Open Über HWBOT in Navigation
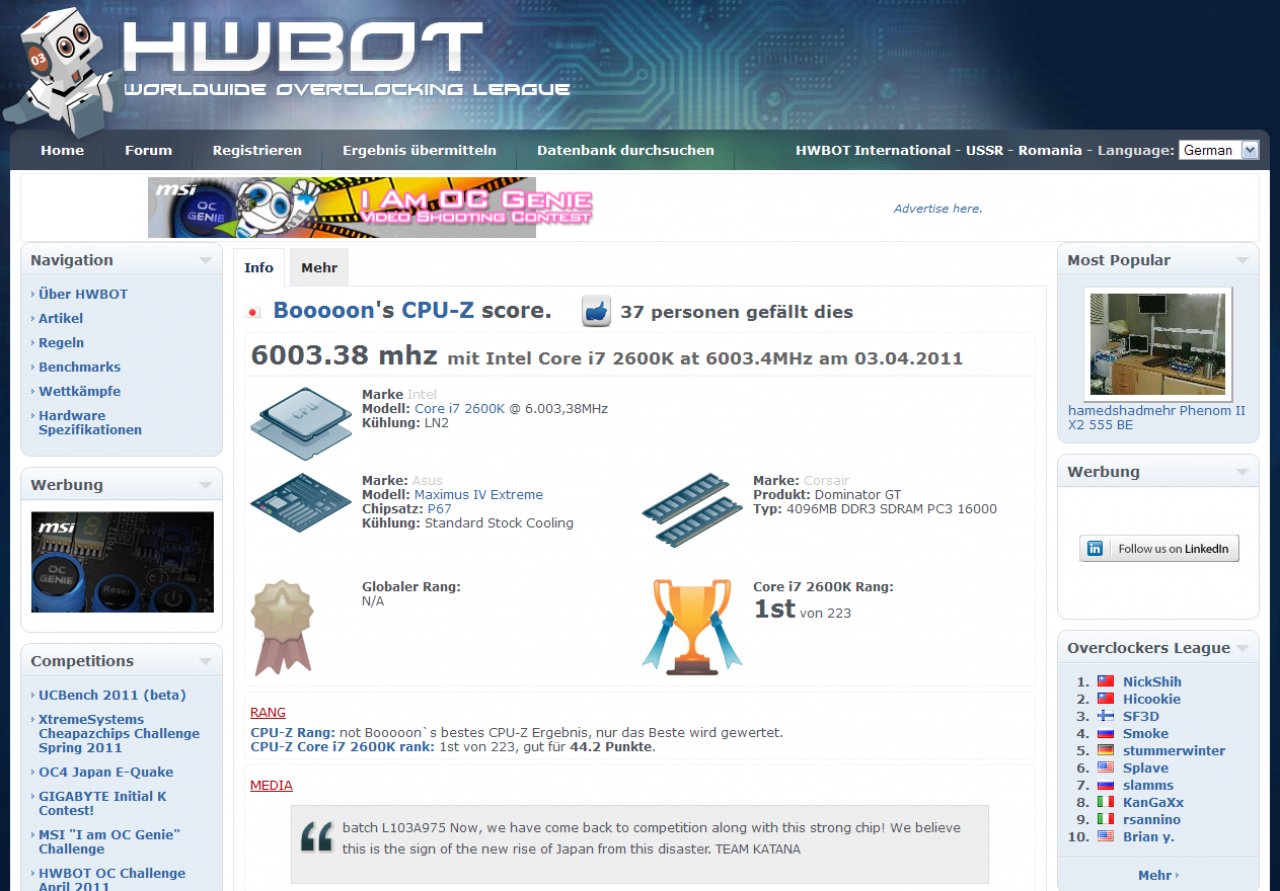The image size is (1280, 891). click(83, 294)
